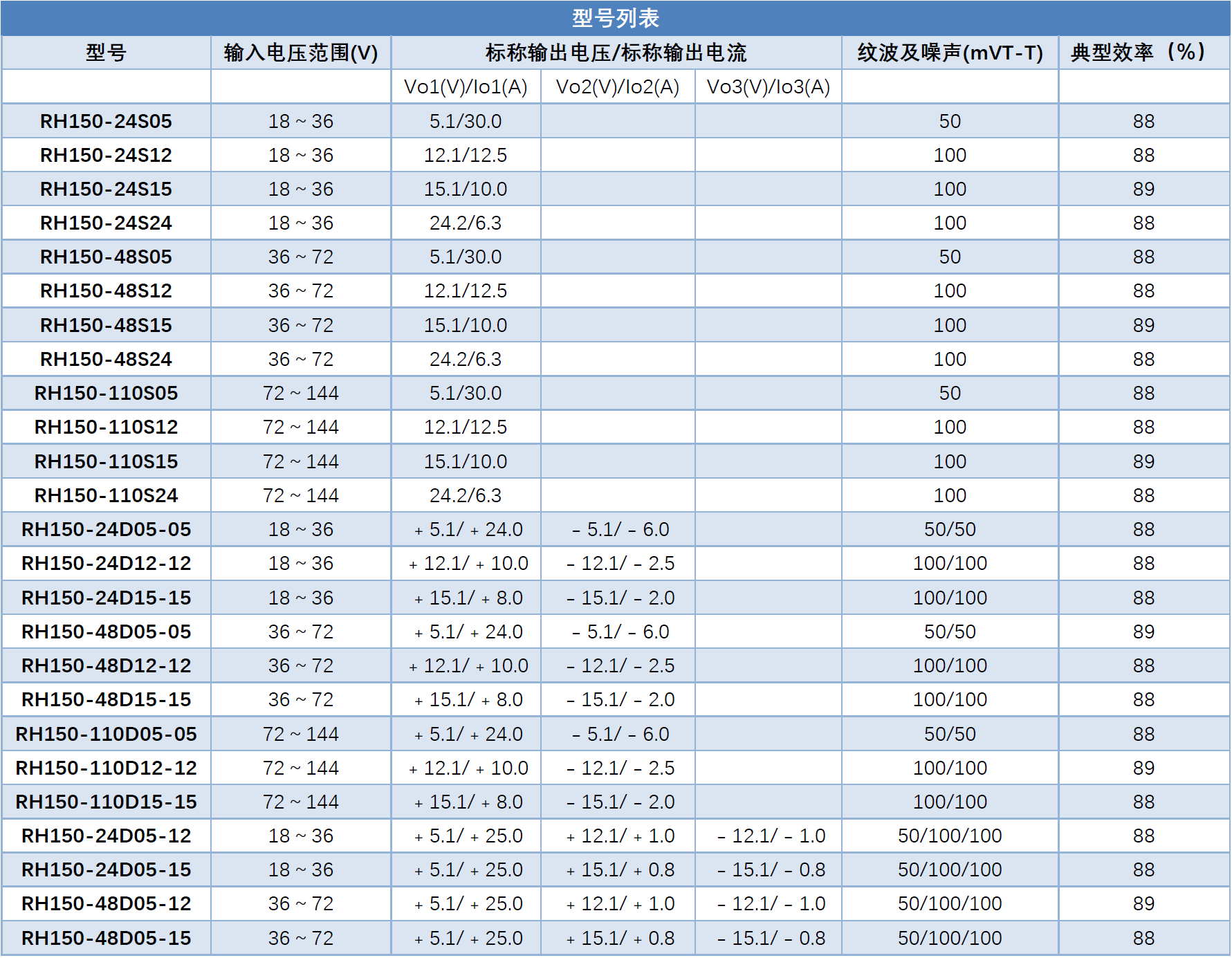Click + 15.1/ + 0.8 in RH150-24D05-15 row
Viewport: 1232px width, 958px height.
tap(620, 869)
